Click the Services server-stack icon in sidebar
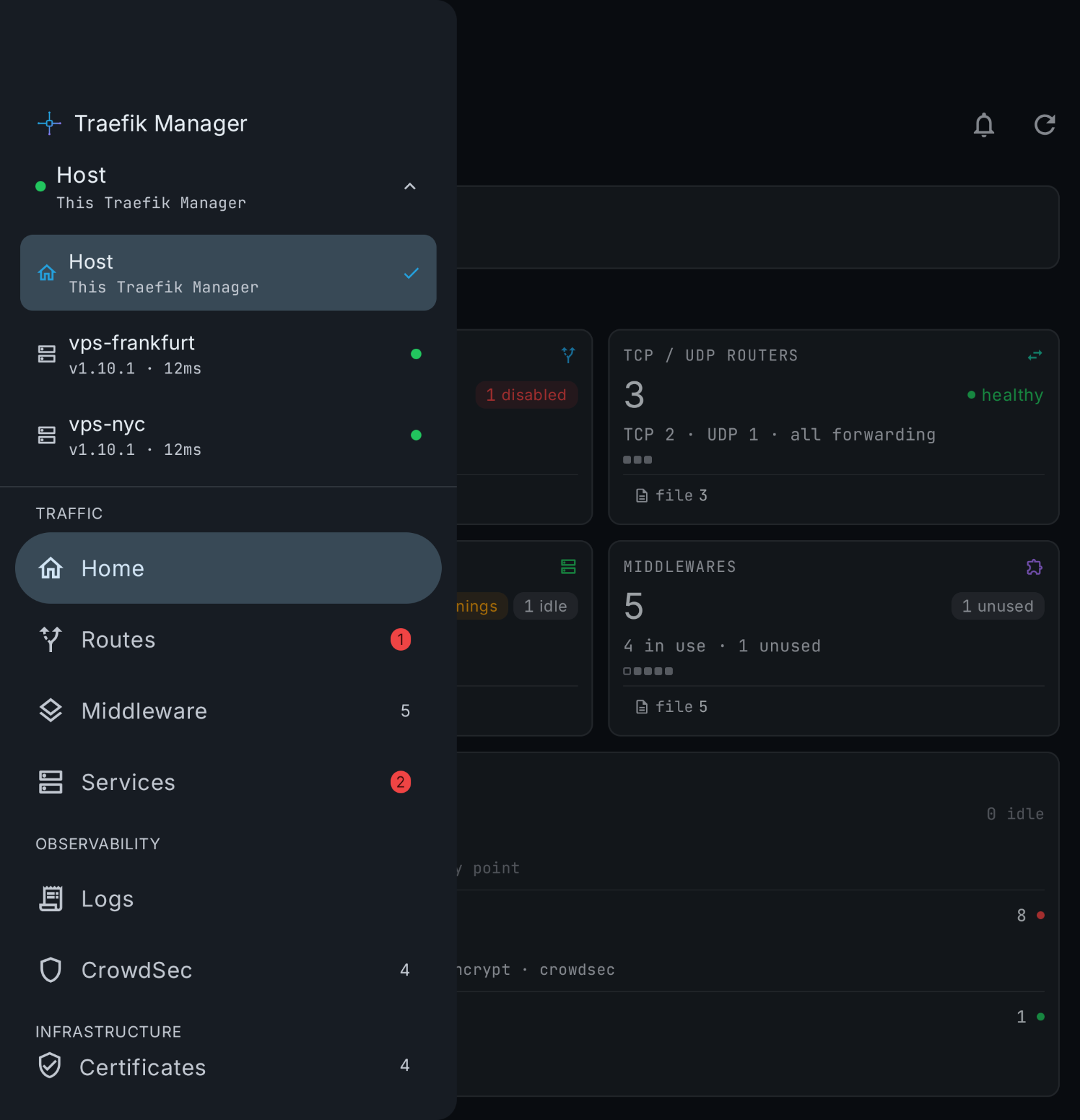 click(51, 782)
